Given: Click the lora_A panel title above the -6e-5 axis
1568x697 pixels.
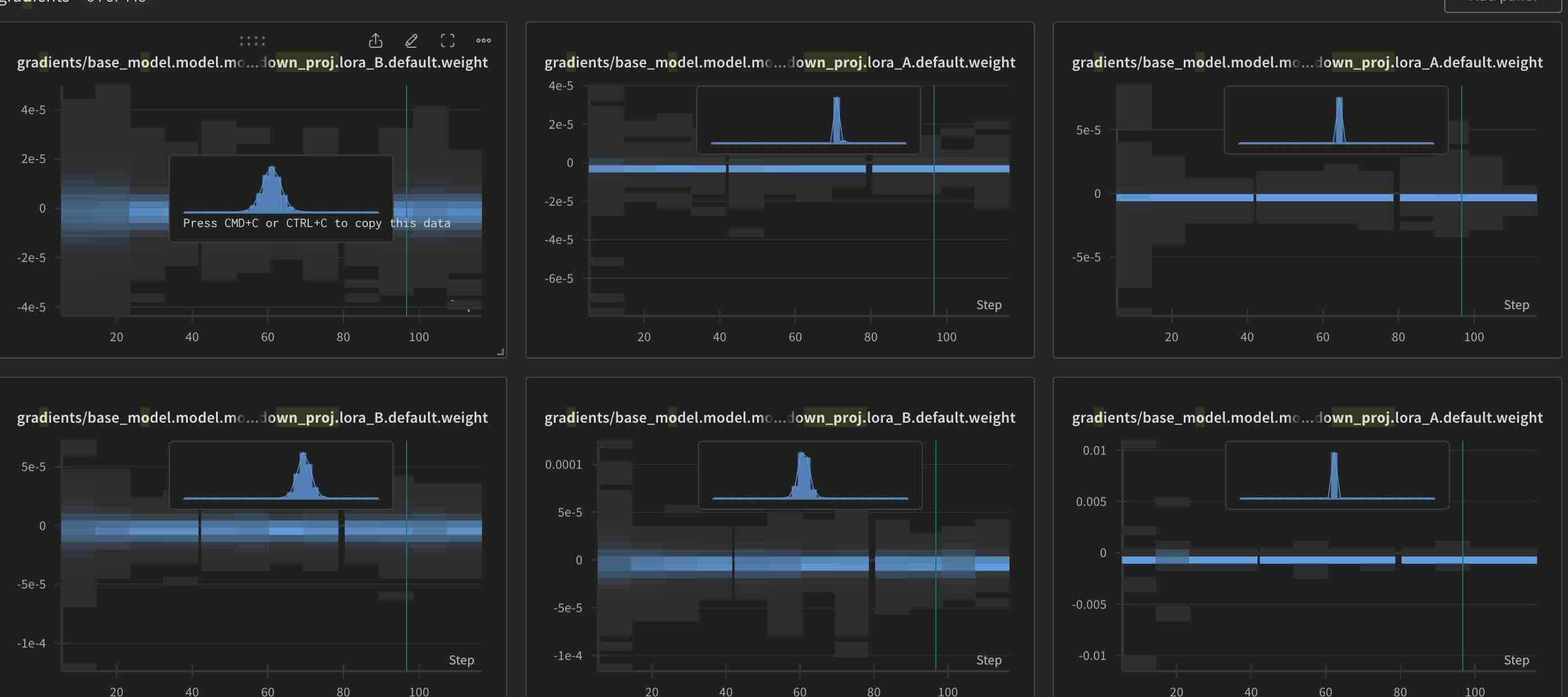Looking at the screenshot, I should pyautogui.click(x=780, y=62).
